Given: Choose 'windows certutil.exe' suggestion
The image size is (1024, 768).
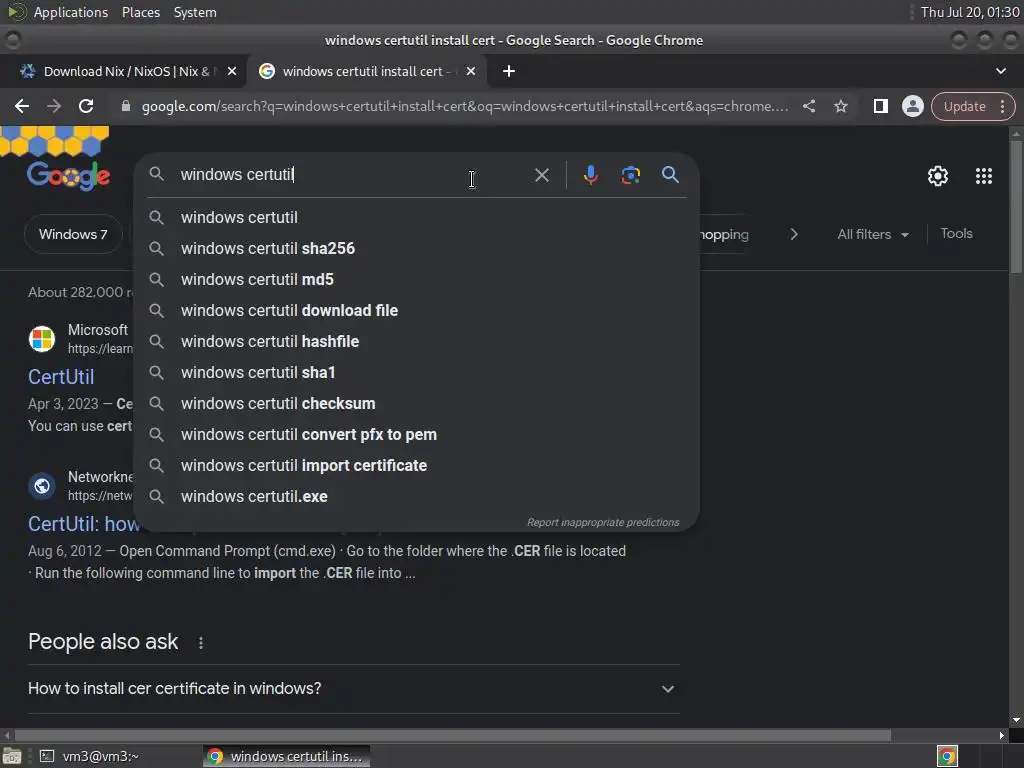Looking at the screenshot, I should pos(417,497).
